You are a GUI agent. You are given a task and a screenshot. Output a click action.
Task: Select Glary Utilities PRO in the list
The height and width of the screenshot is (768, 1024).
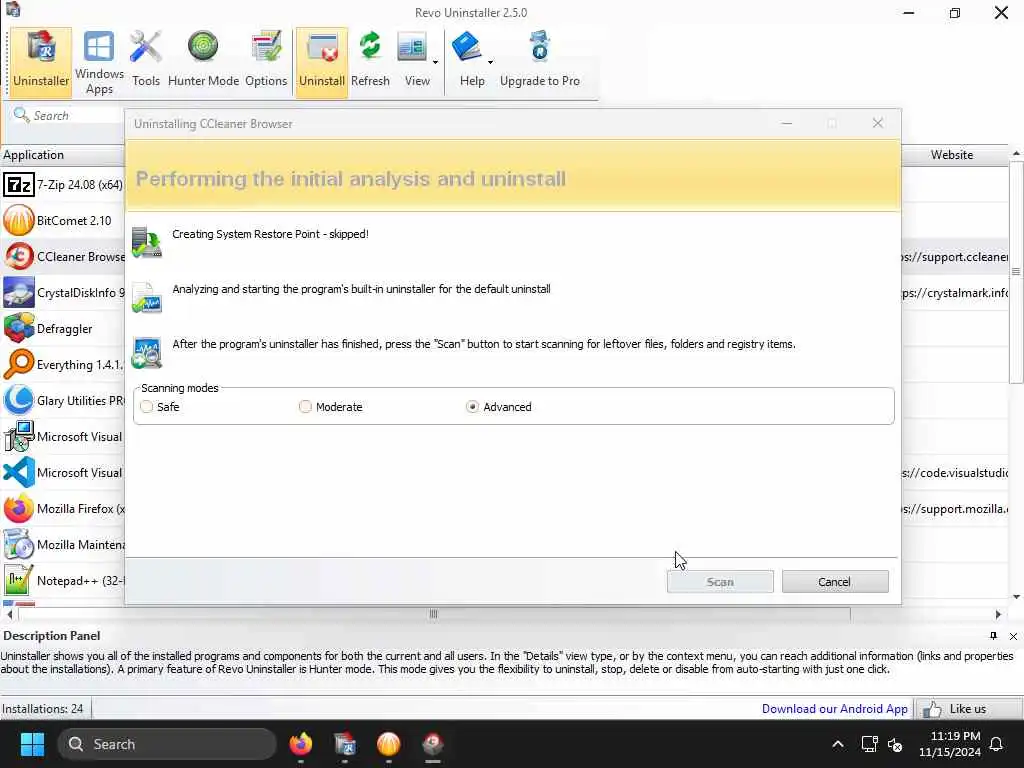point(63,400)
